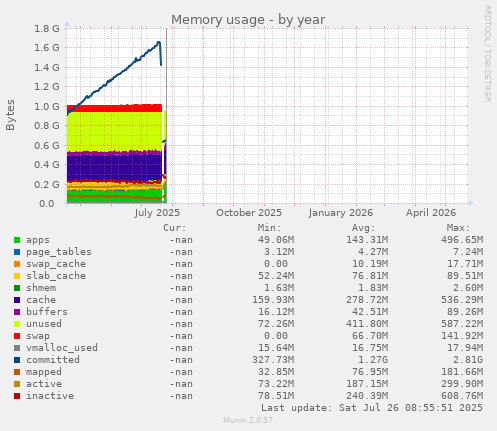Click the unused max value 587.22M
Screen dimensions: 497x431
(462, 324)
